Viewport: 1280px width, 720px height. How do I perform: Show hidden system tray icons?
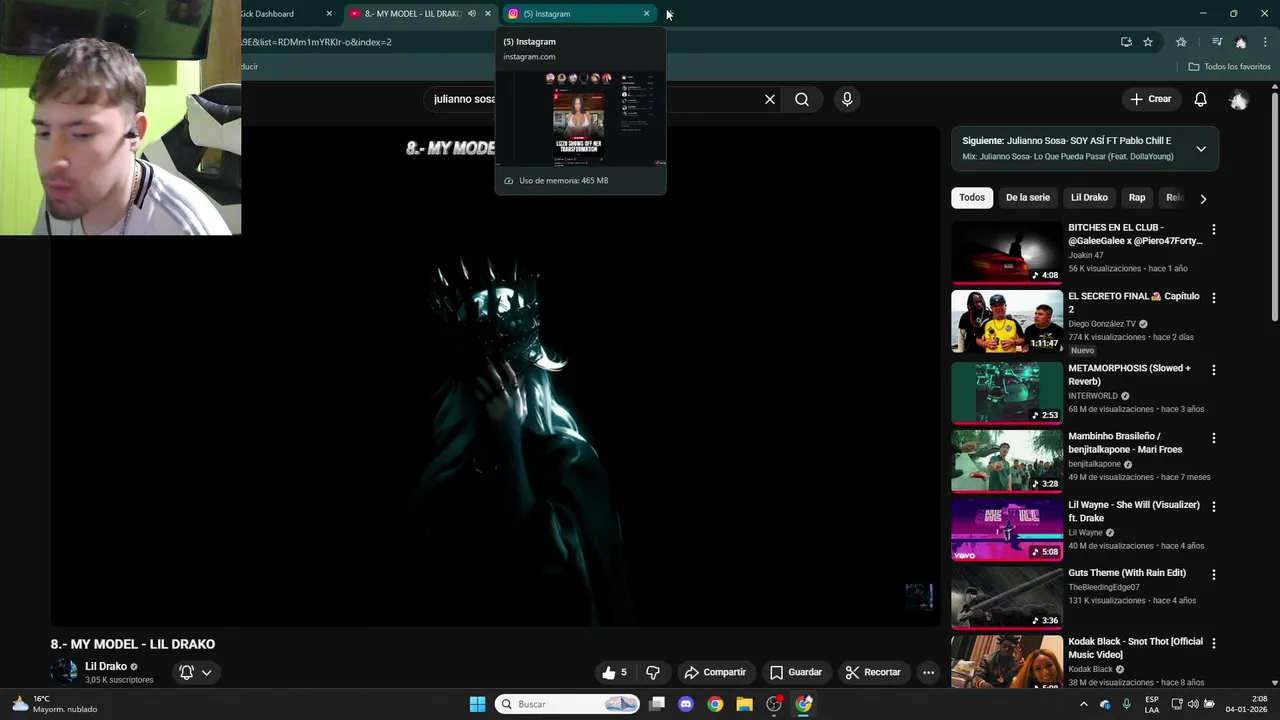[1083, 704]
